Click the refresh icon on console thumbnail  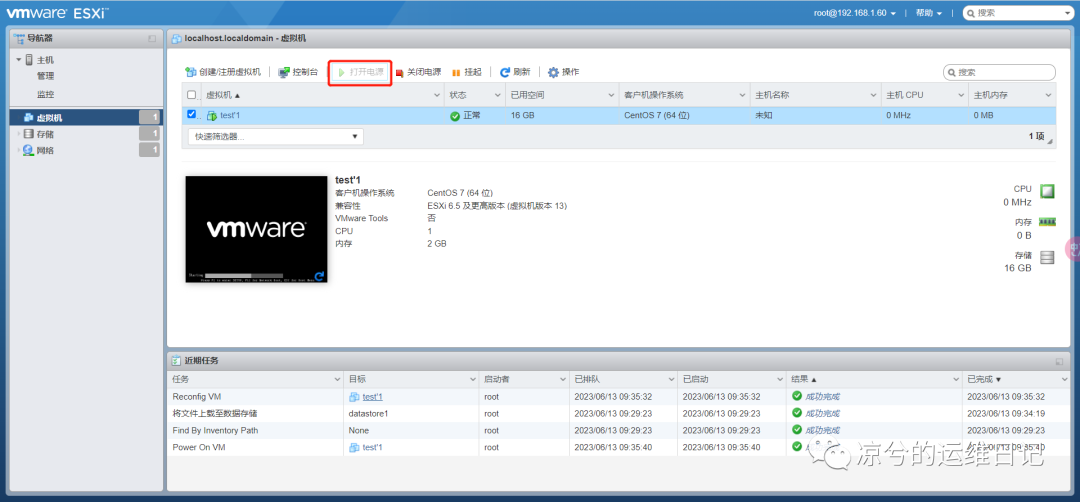pos(319,276)
